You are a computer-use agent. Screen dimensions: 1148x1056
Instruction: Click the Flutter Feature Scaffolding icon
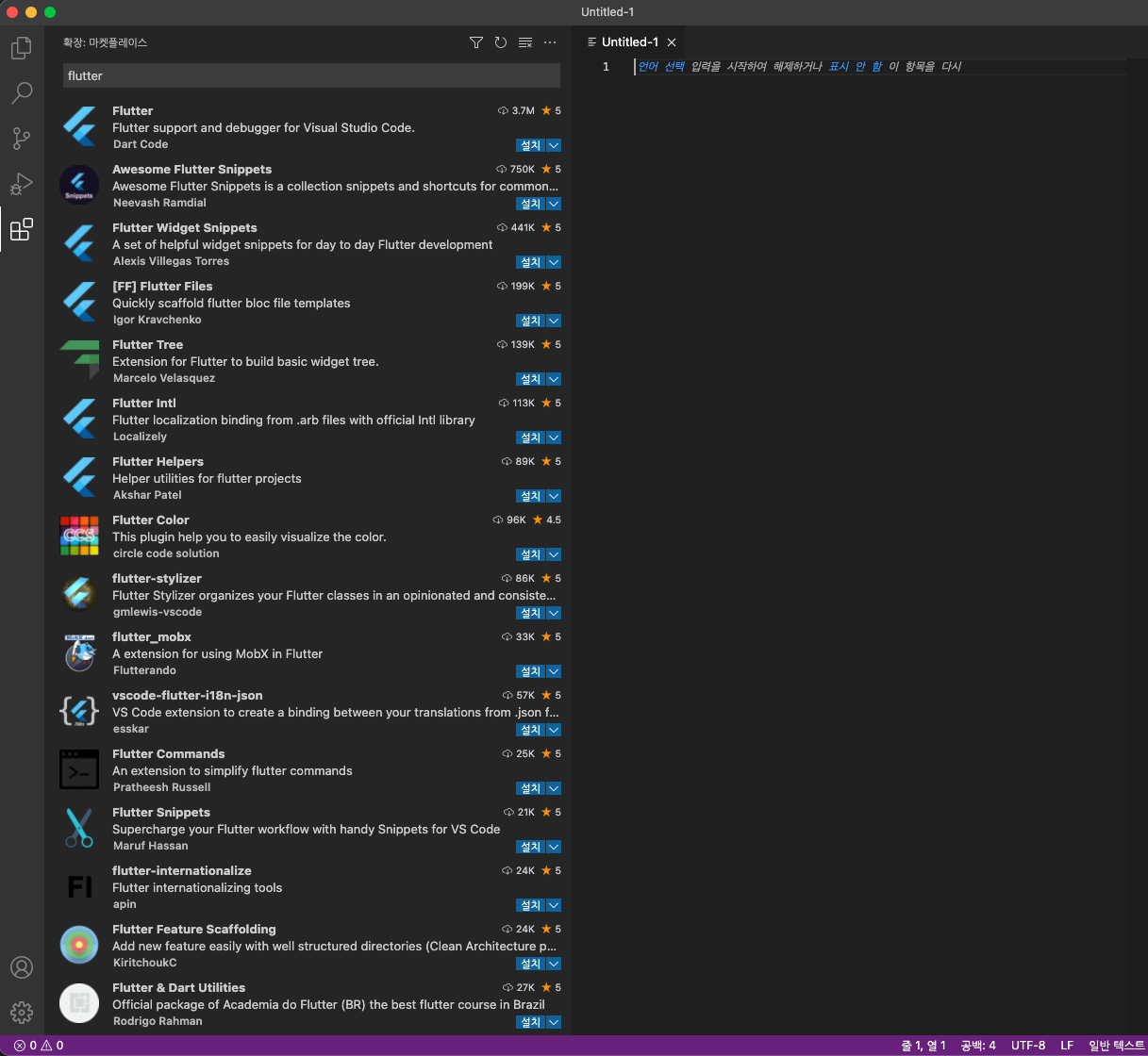coord(79,945)
